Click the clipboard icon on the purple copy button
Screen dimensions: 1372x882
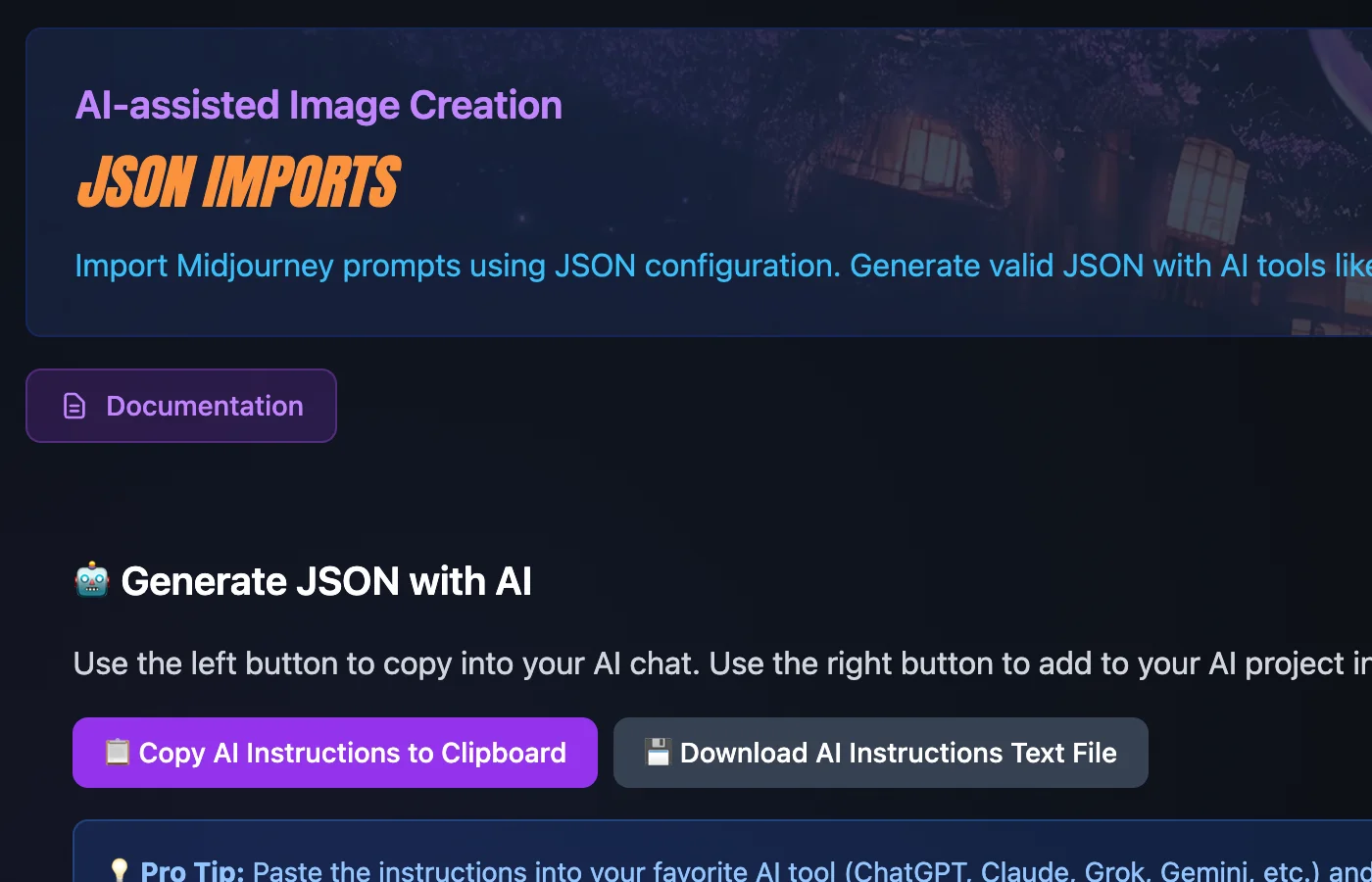(118, 753)
